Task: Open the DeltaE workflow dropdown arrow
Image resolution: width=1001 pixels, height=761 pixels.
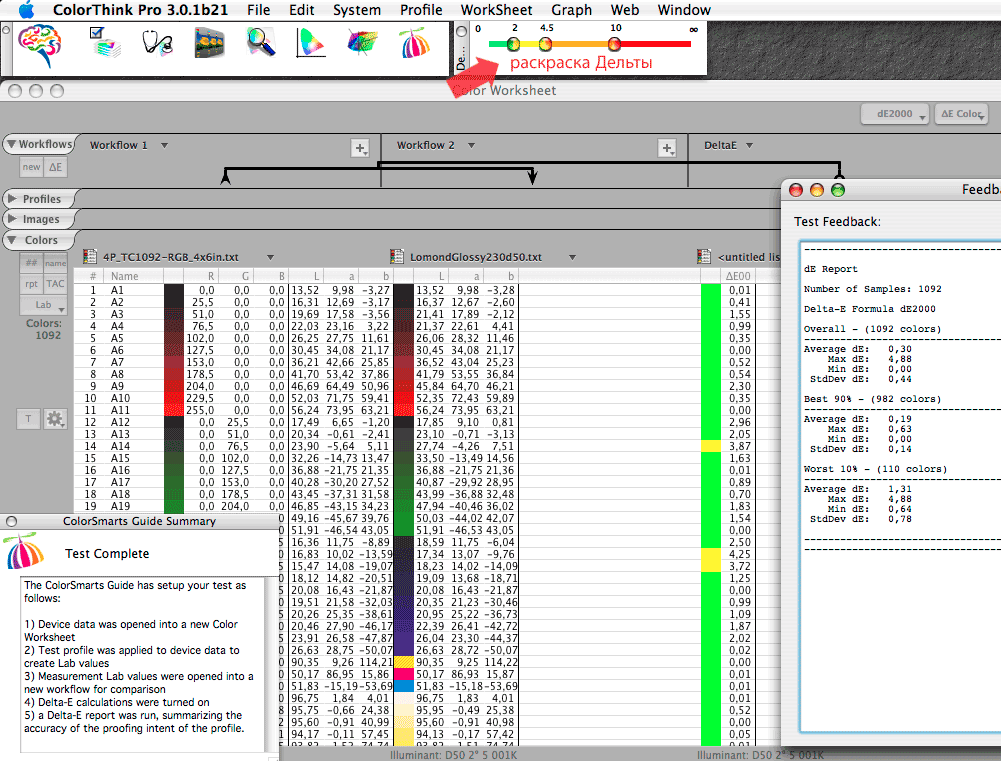Action: [x=749, y=146]
